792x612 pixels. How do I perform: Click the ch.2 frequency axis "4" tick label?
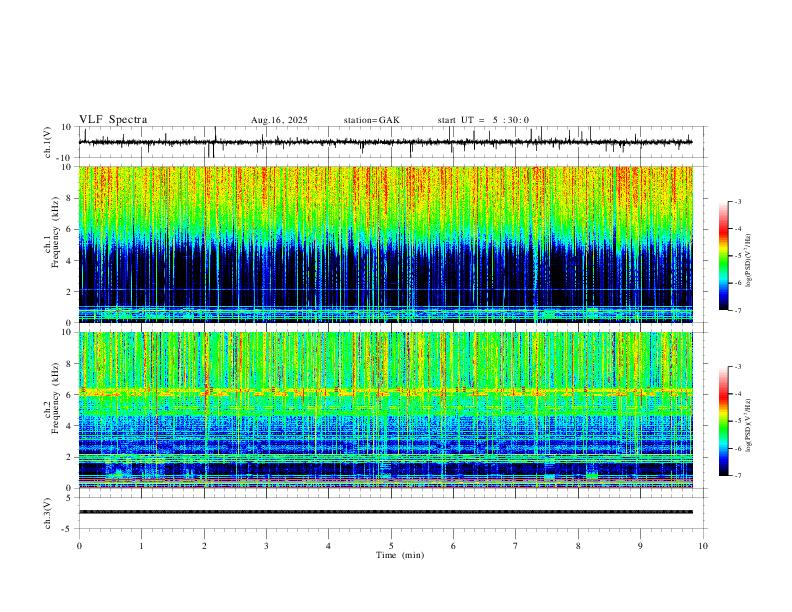click(69, 426)
